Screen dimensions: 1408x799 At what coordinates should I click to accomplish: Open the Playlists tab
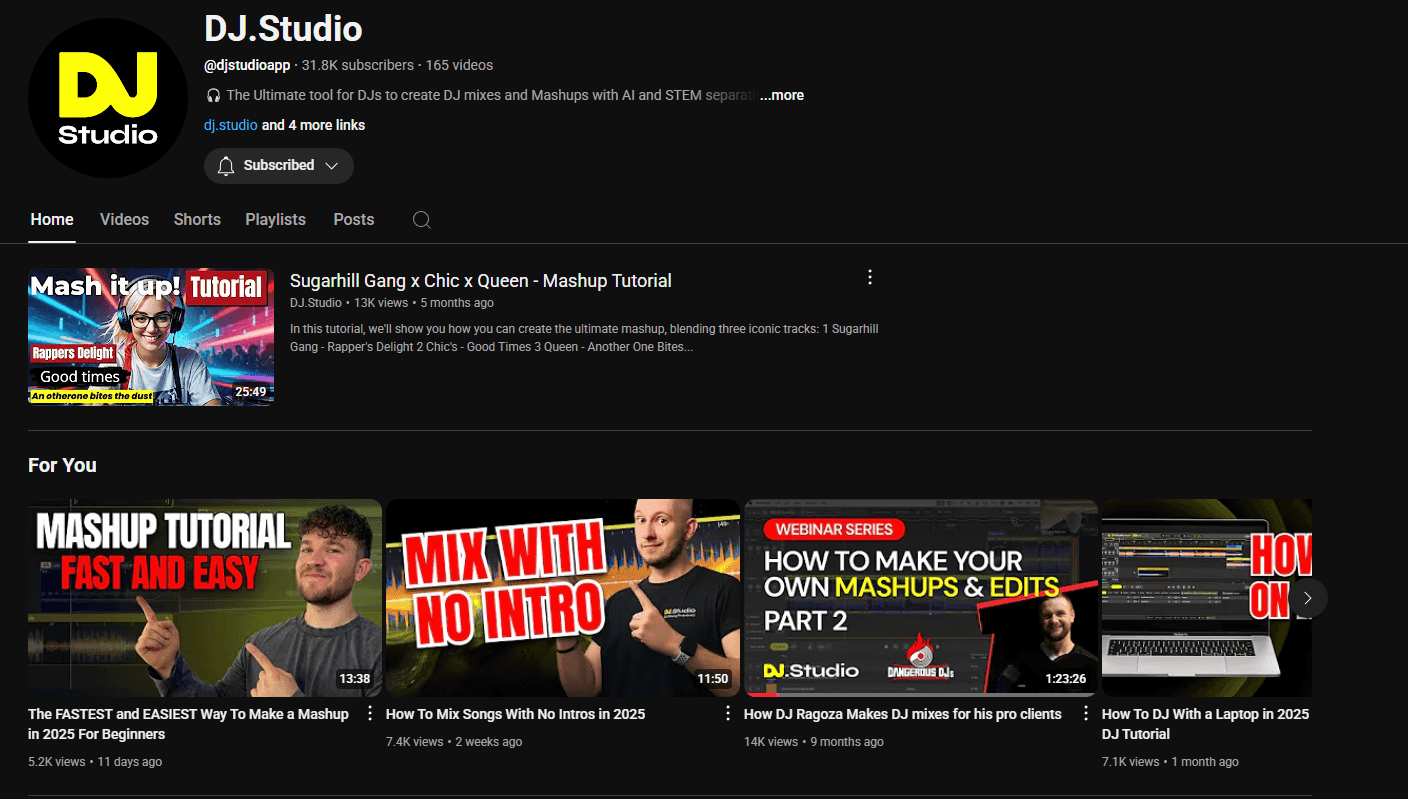[x=275, y=220]
